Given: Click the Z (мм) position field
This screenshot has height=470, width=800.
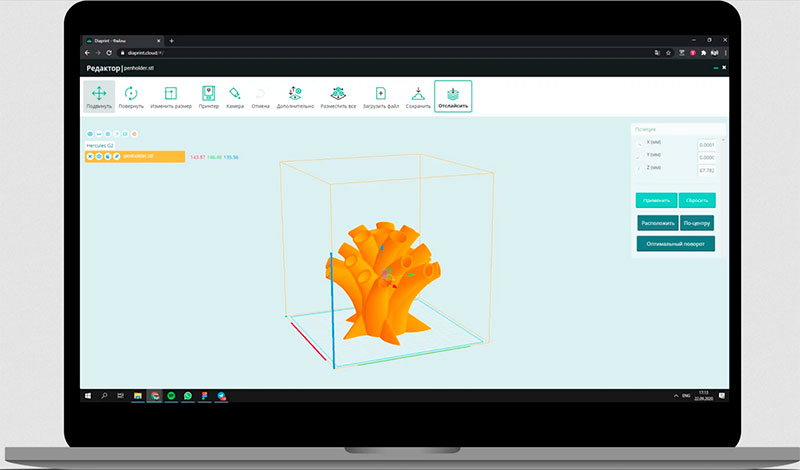Looking at the screenshot, I should (x=708, y=170).
